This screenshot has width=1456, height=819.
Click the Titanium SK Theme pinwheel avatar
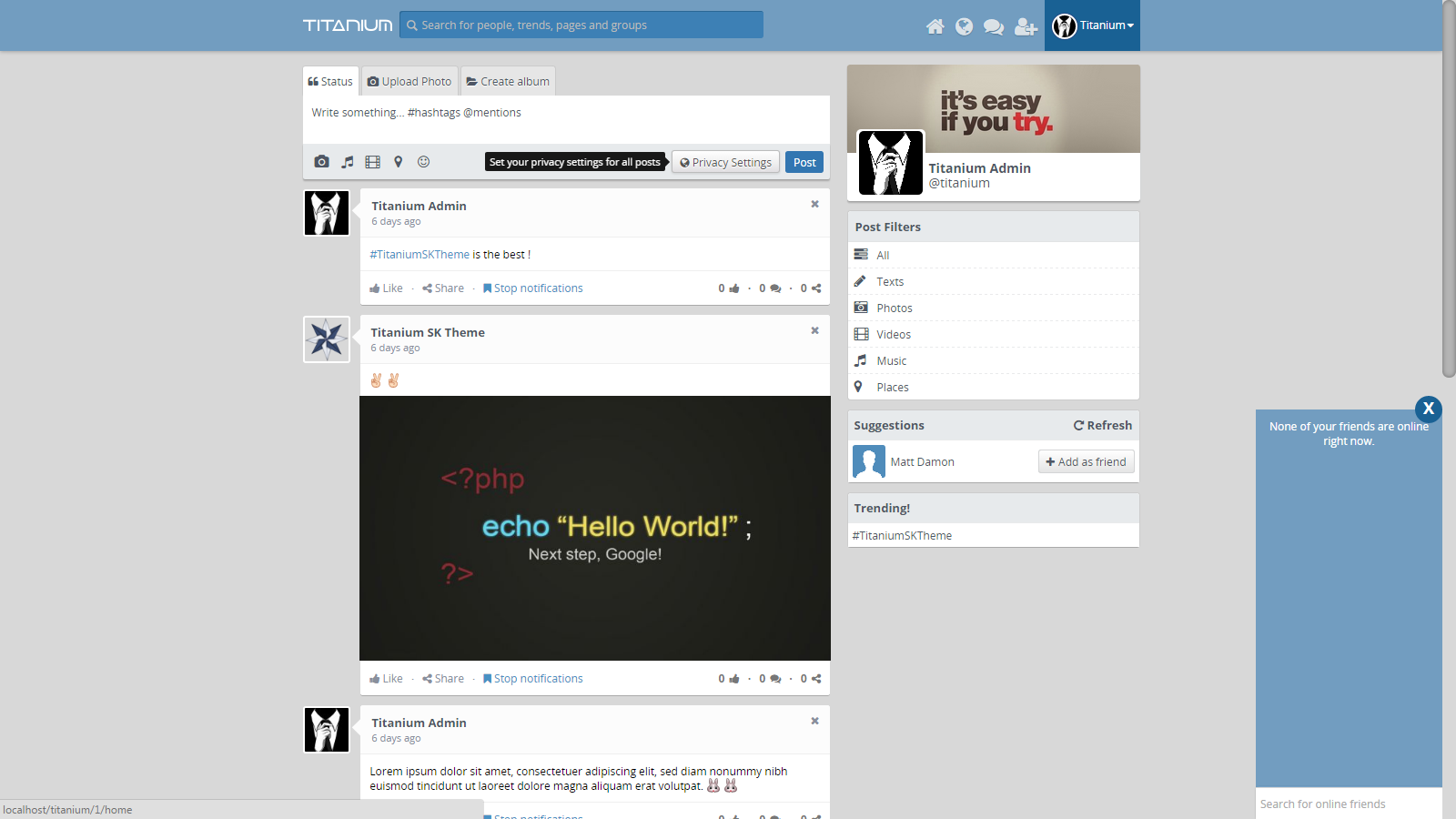[327, 339]
